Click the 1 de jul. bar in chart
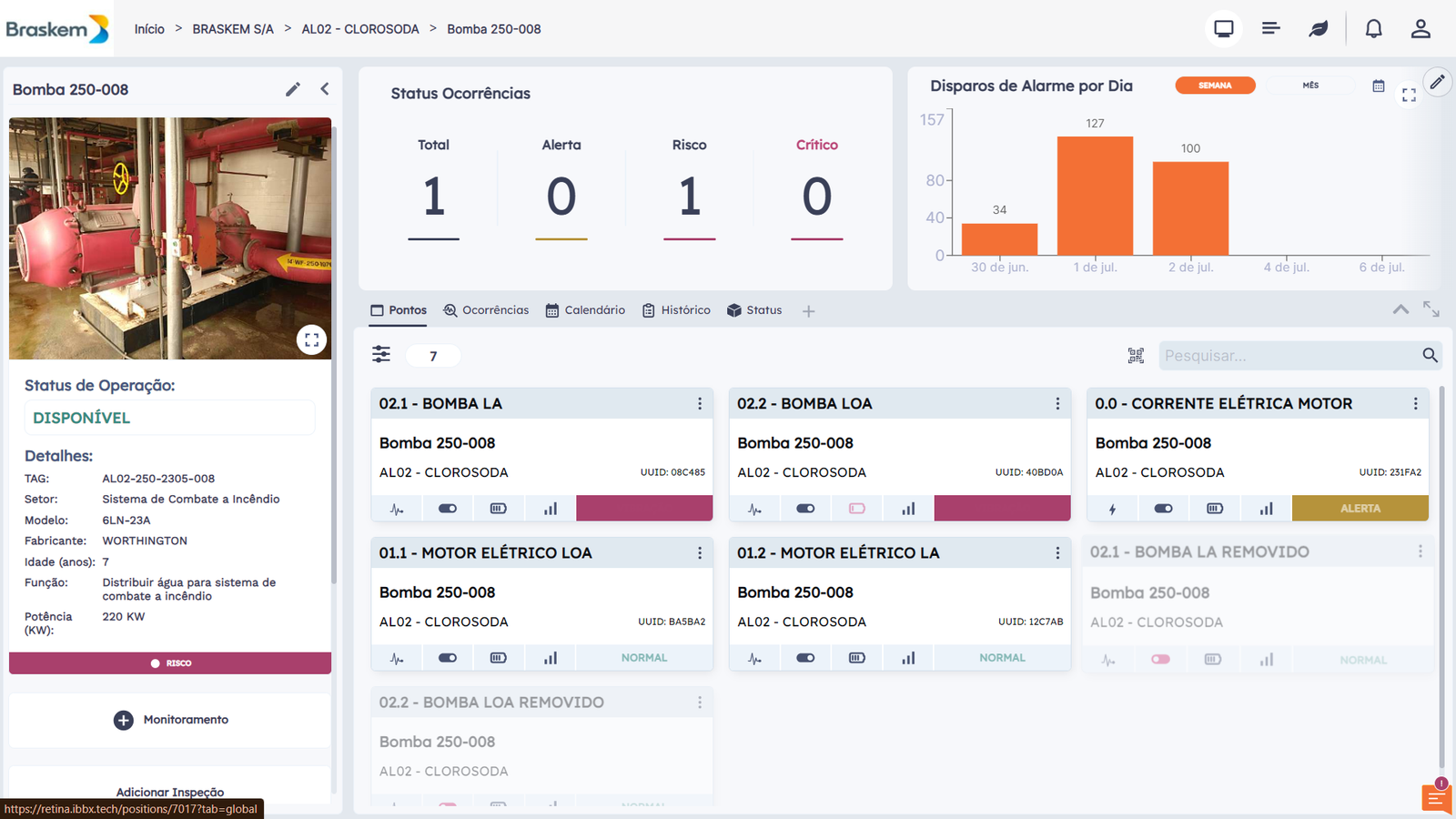This screenshot has width=1456, height=819. [1095, 196]
